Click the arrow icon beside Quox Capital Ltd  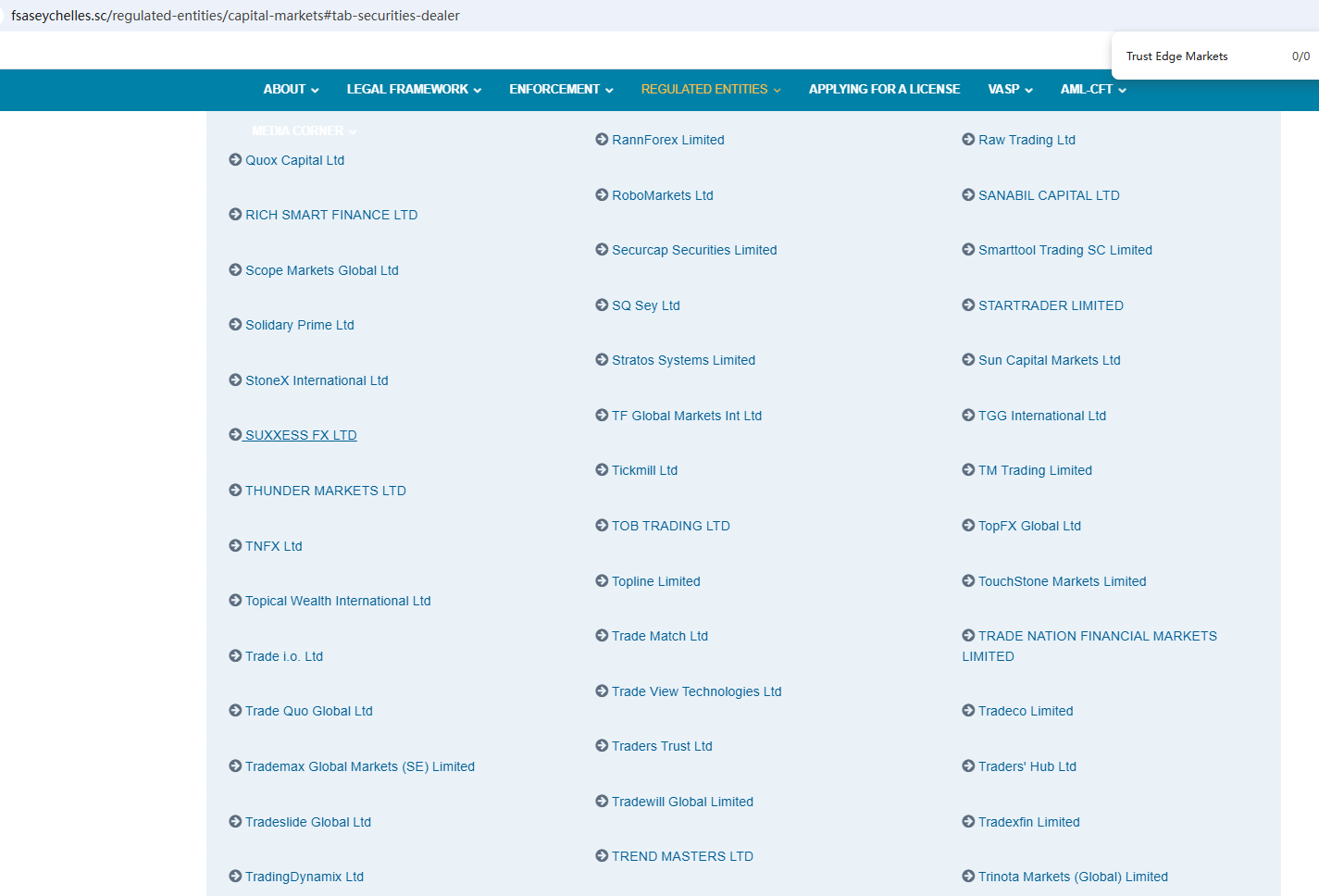235,160
